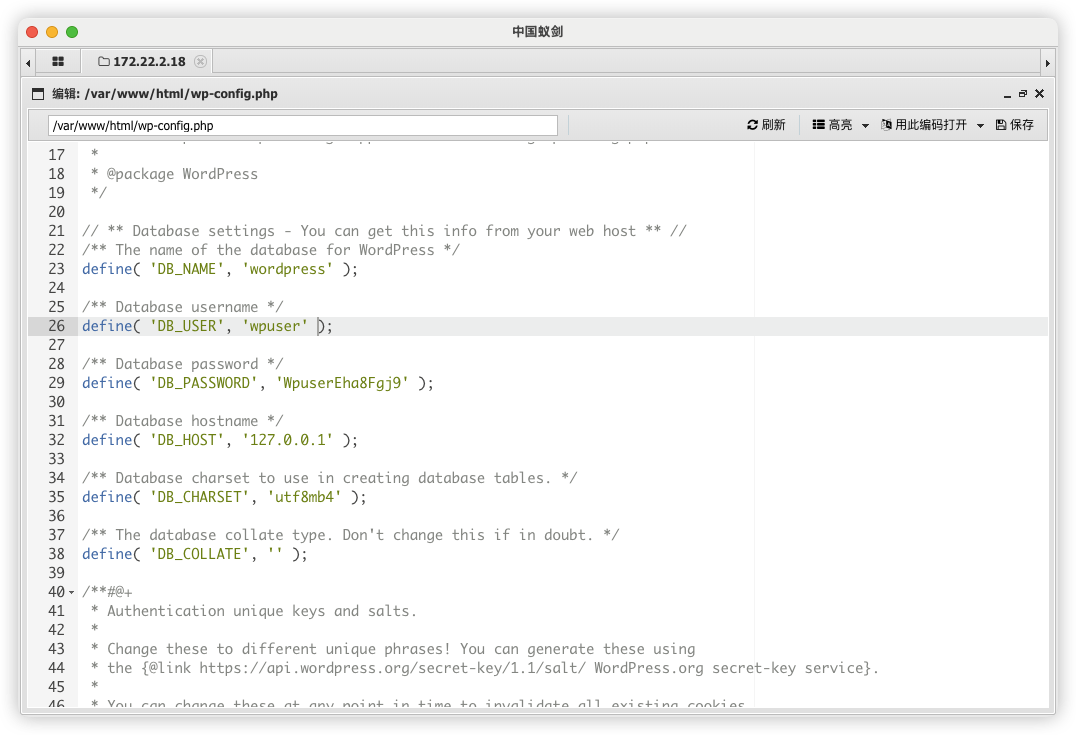Screen dimensions: 1076x735
Task: Minimize the wp-config.php editor panel
Action: (x=1007, y=95)
